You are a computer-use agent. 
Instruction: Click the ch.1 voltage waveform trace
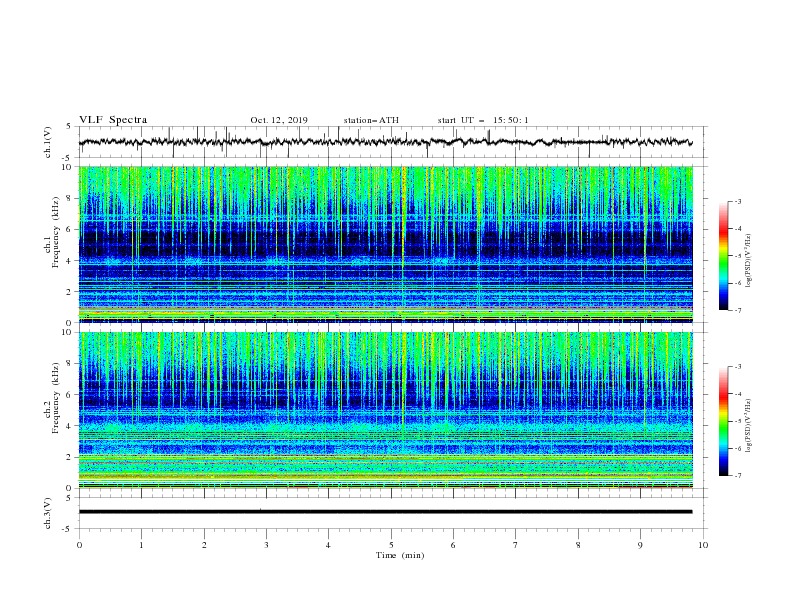[385, 142]
